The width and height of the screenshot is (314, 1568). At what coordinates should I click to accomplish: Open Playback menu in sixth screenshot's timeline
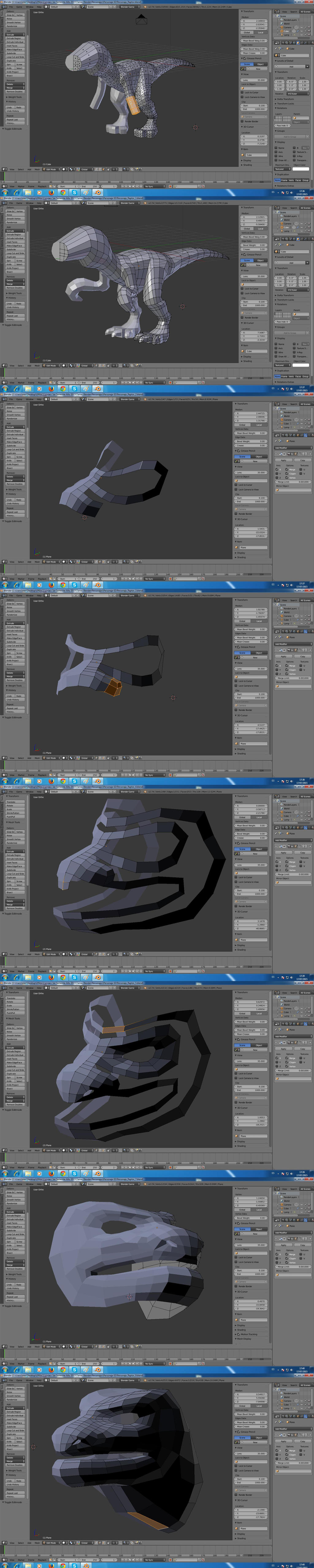(42, 1167)
